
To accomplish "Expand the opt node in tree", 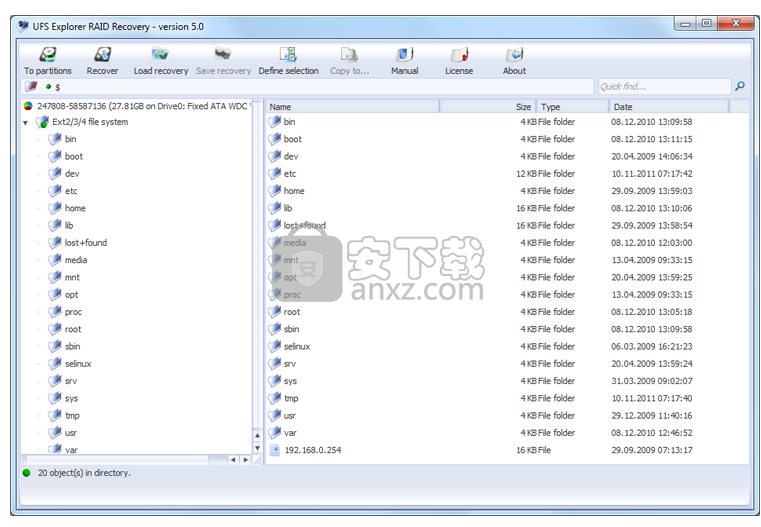I will 38,295.
